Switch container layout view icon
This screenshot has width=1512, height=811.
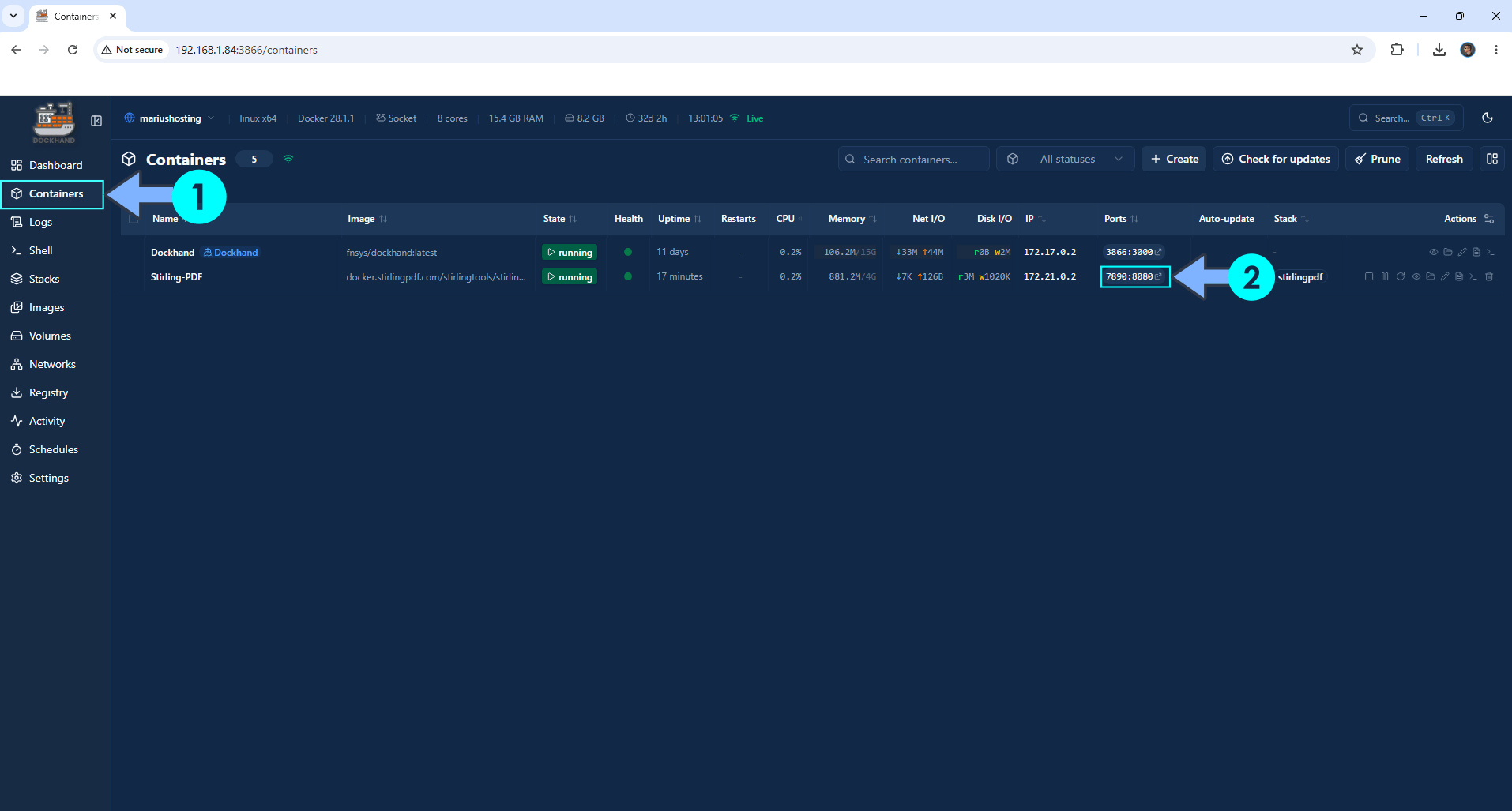[x=1492, y=159]
